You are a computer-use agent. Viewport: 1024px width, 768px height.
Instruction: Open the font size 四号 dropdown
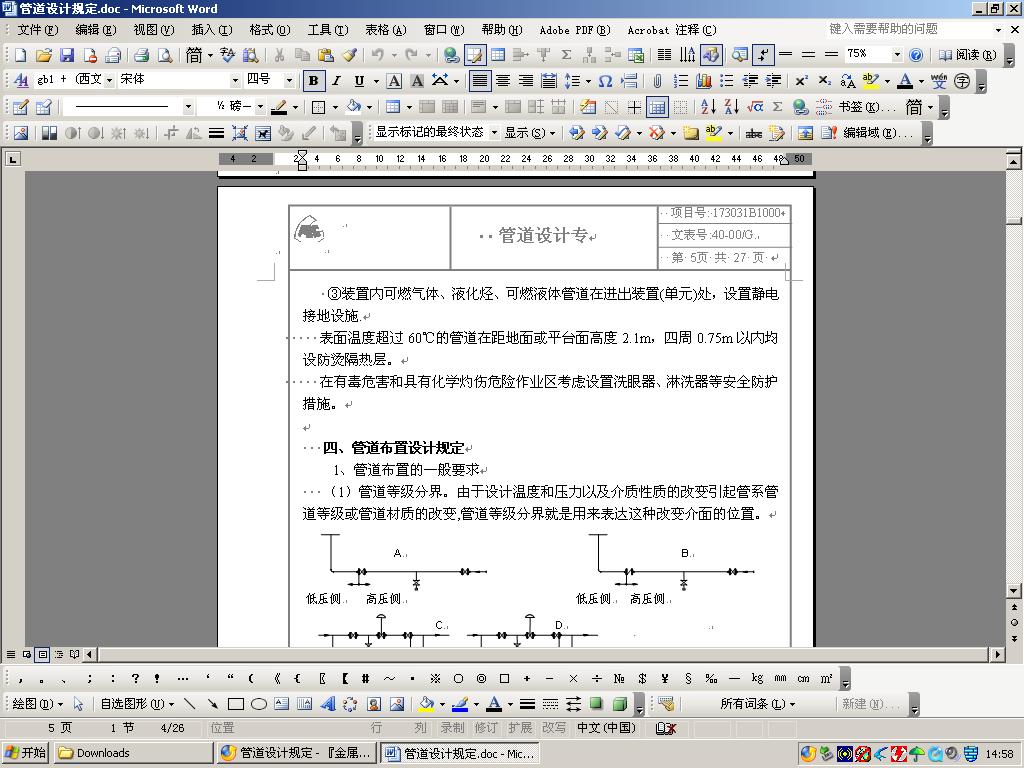[x=289, y=80]
